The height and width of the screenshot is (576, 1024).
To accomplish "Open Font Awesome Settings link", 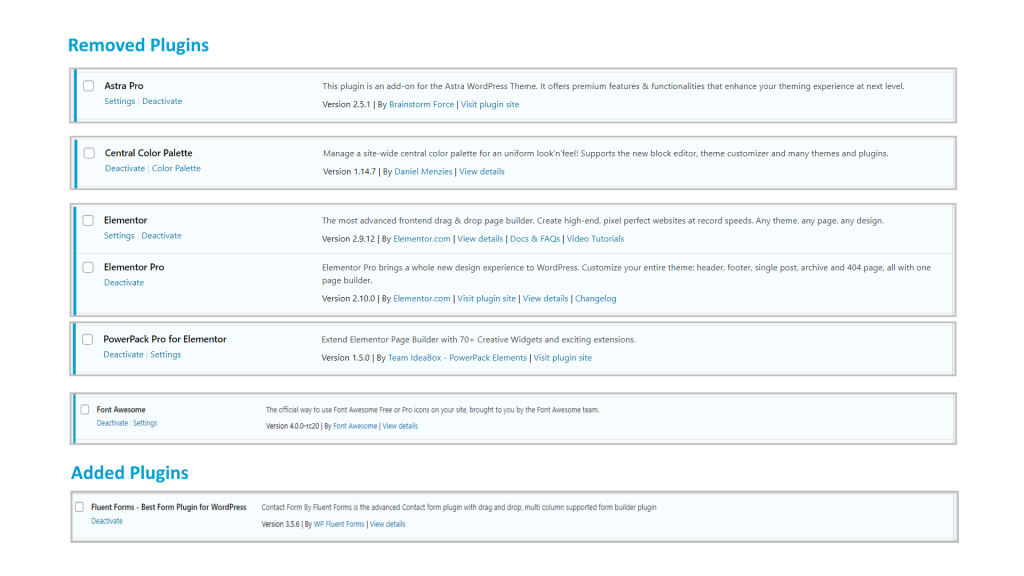I will [x=146, y=423].
